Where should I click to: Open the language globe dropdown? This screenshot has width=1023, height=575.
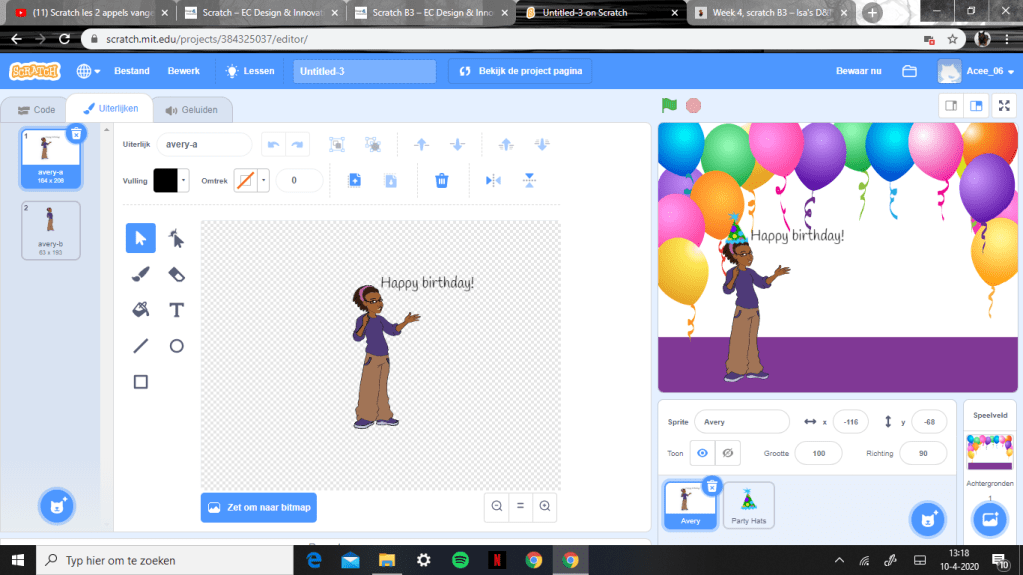88,71
